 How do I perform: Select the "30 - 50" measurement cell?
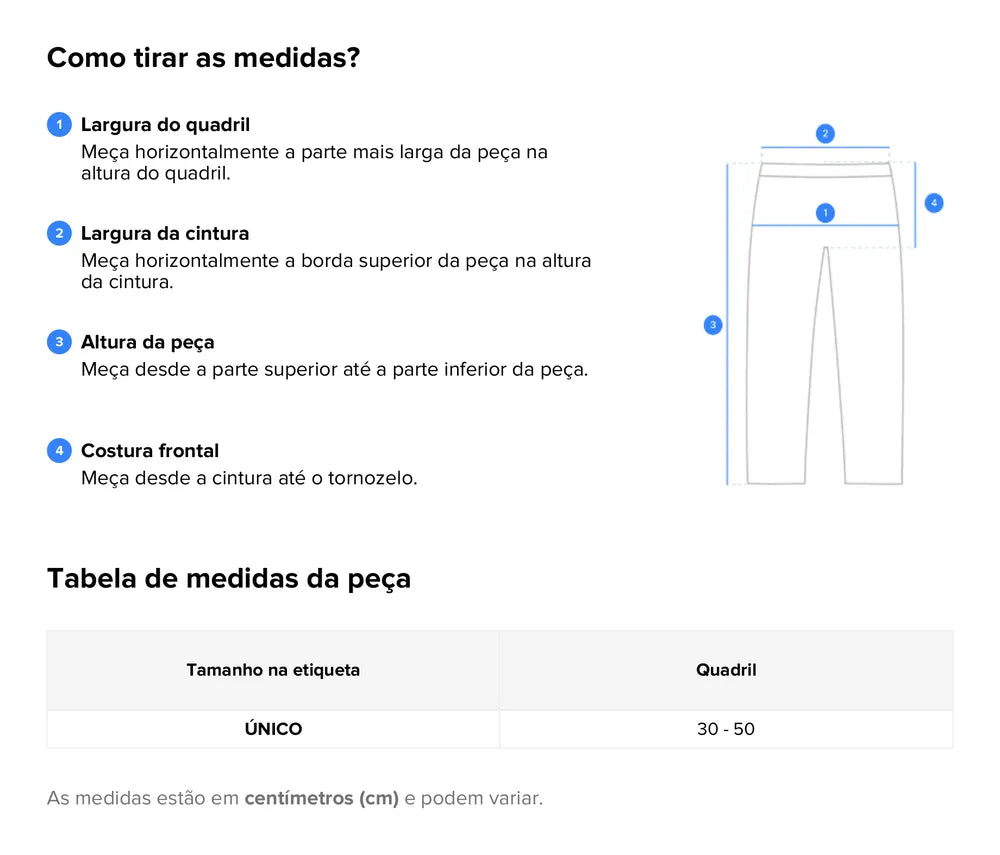[726, 729]
